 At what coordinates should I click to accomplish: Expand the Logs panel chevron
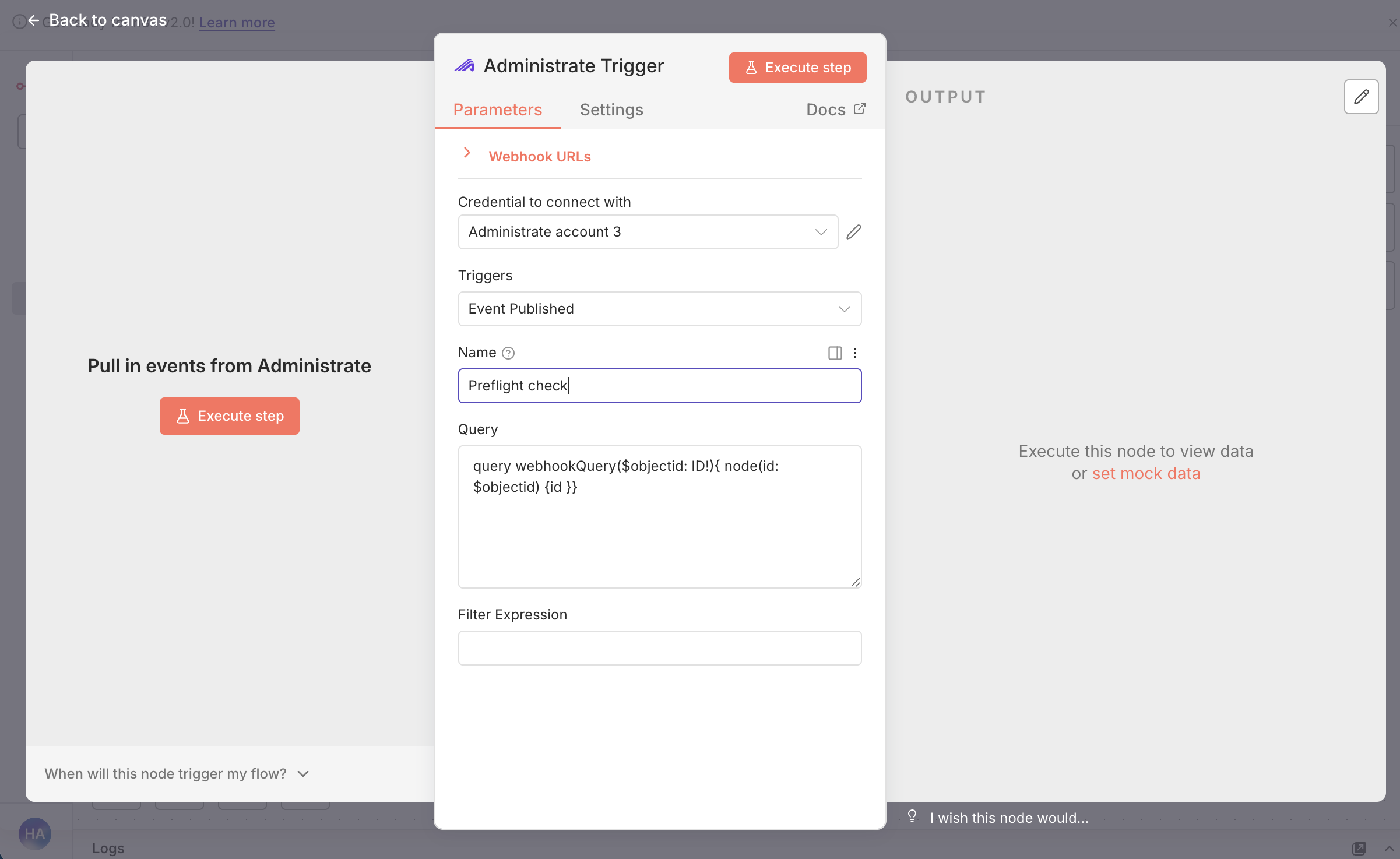(1390, 848)
